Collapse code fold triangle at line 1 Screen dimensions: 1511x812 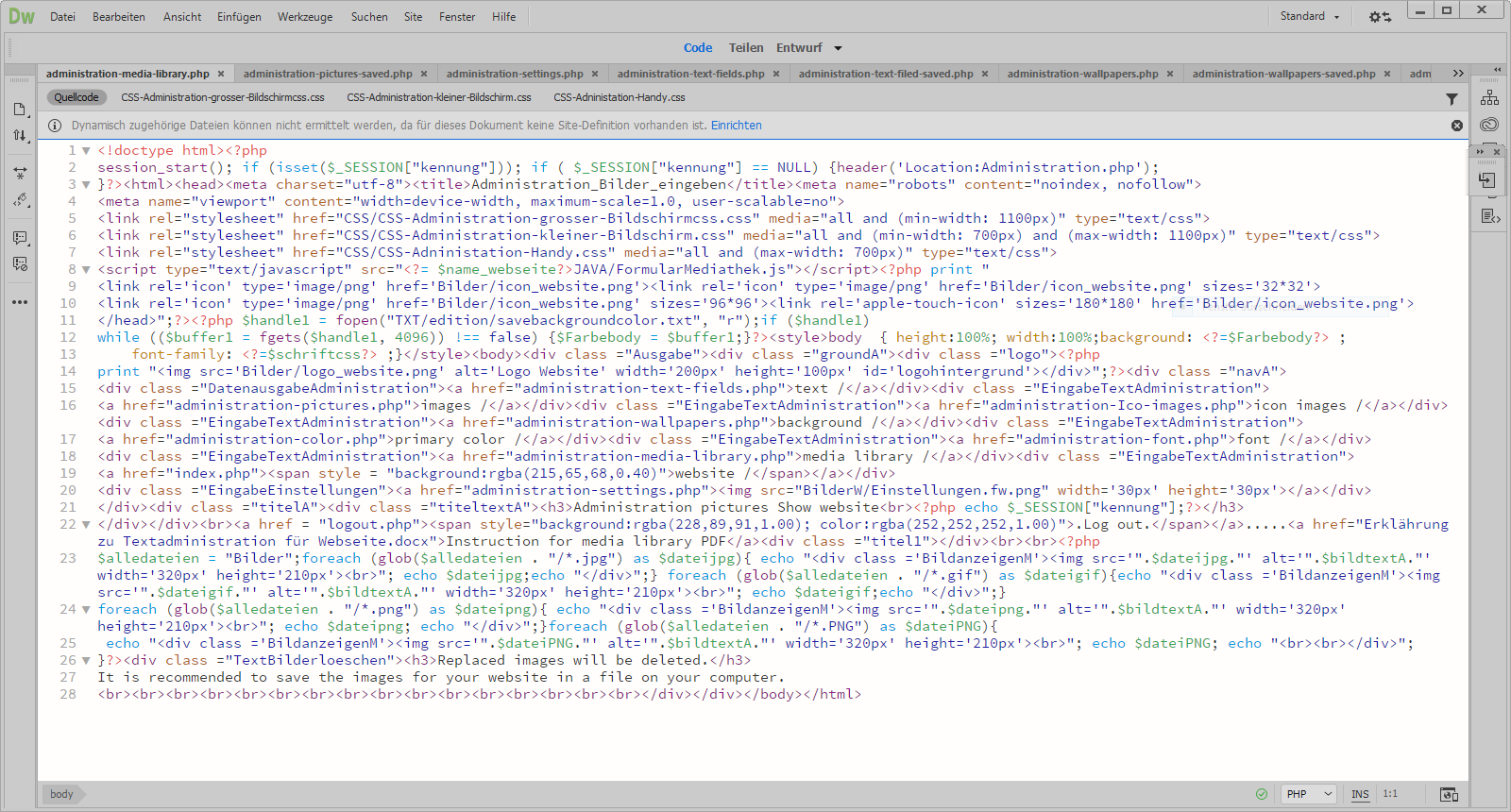pyautogui.click(x=86, y=151)
